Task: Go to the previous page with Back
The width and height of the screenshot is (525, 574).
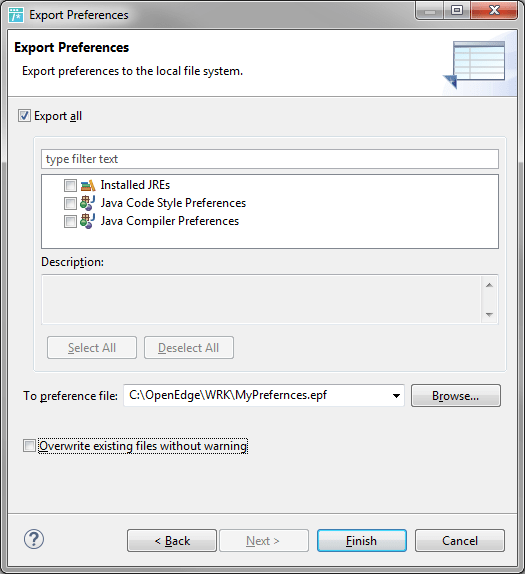Action: click(172, 541)
